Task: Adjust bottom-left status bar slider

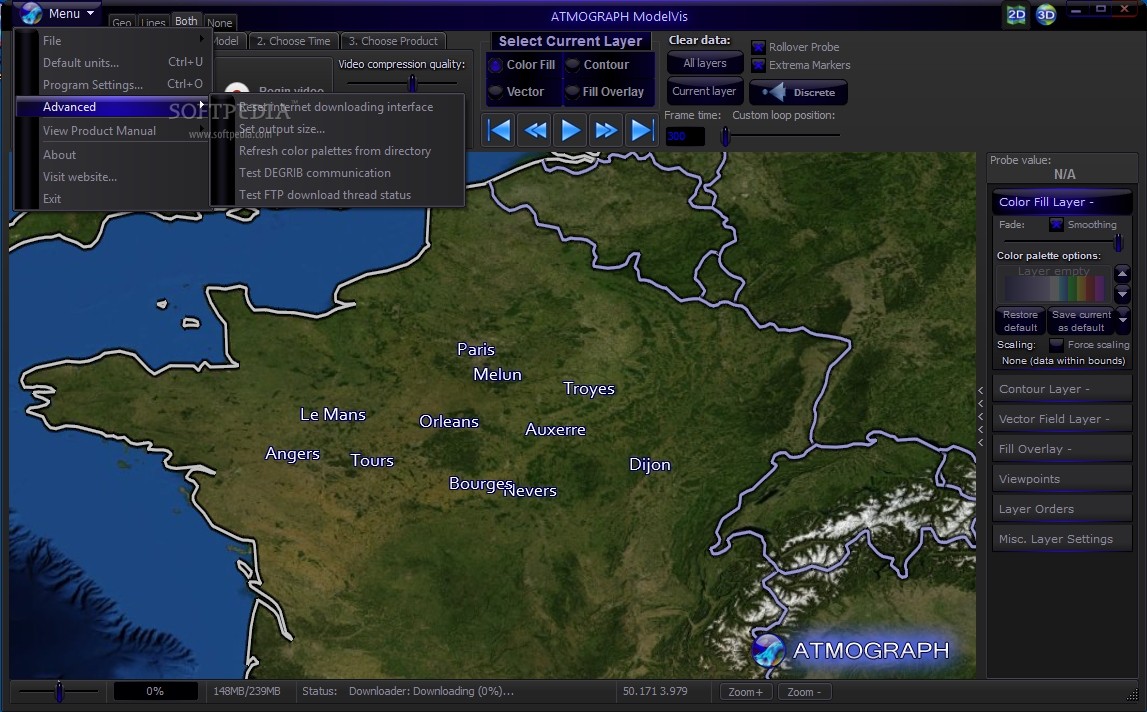Action: 59,691
